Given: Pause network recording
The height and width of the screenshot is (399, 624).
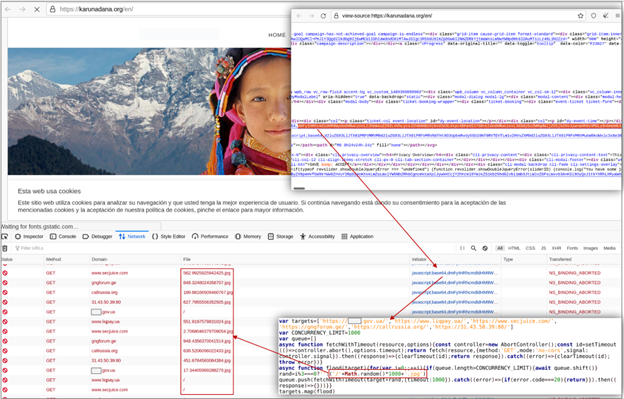Looking at the screenshot, I should point(462,248).
